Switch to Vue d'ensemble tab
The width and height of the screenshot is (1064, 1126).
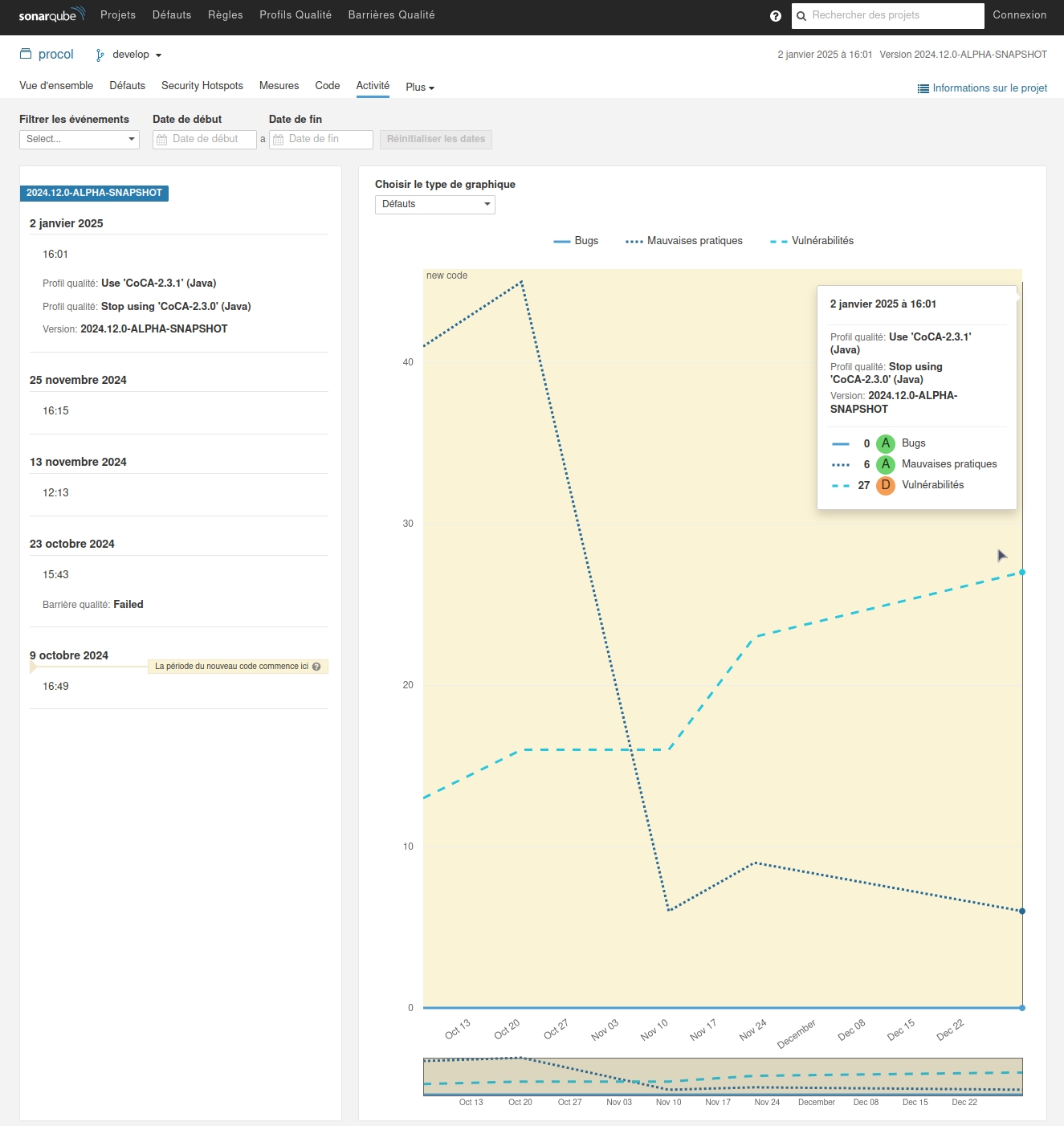click(x=56, y=86)
